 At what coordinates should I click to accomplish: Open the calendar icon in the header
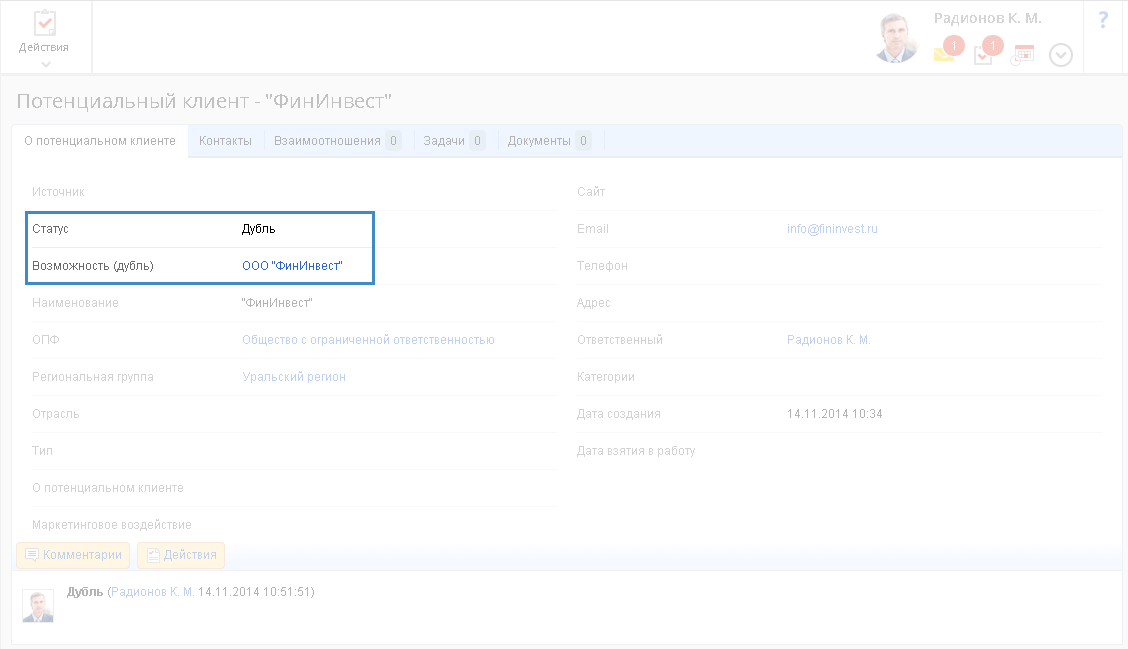[1022, 55]
